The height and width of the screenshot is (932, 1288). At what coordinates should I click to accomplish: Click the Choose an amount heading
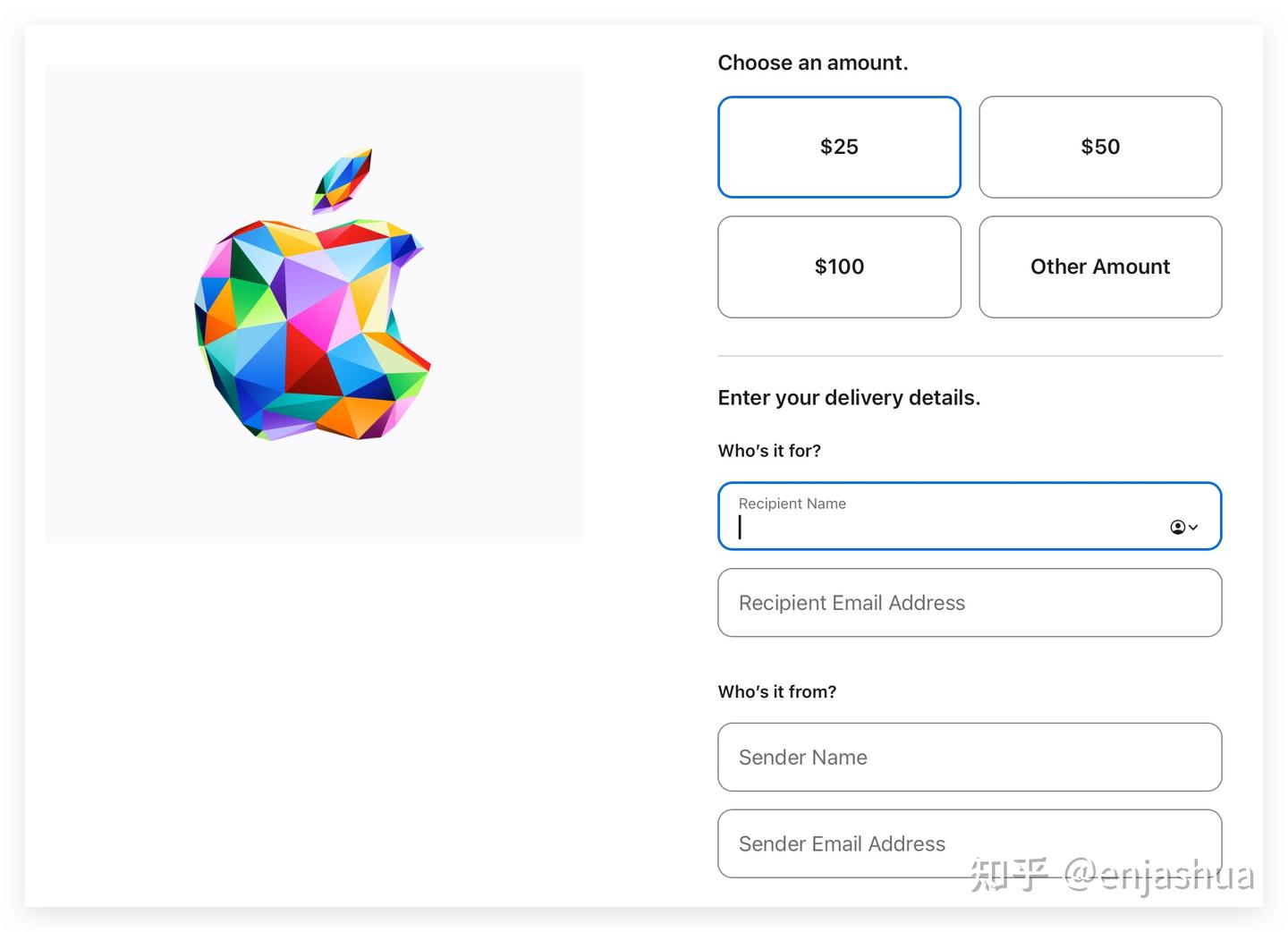coord(812,63)
